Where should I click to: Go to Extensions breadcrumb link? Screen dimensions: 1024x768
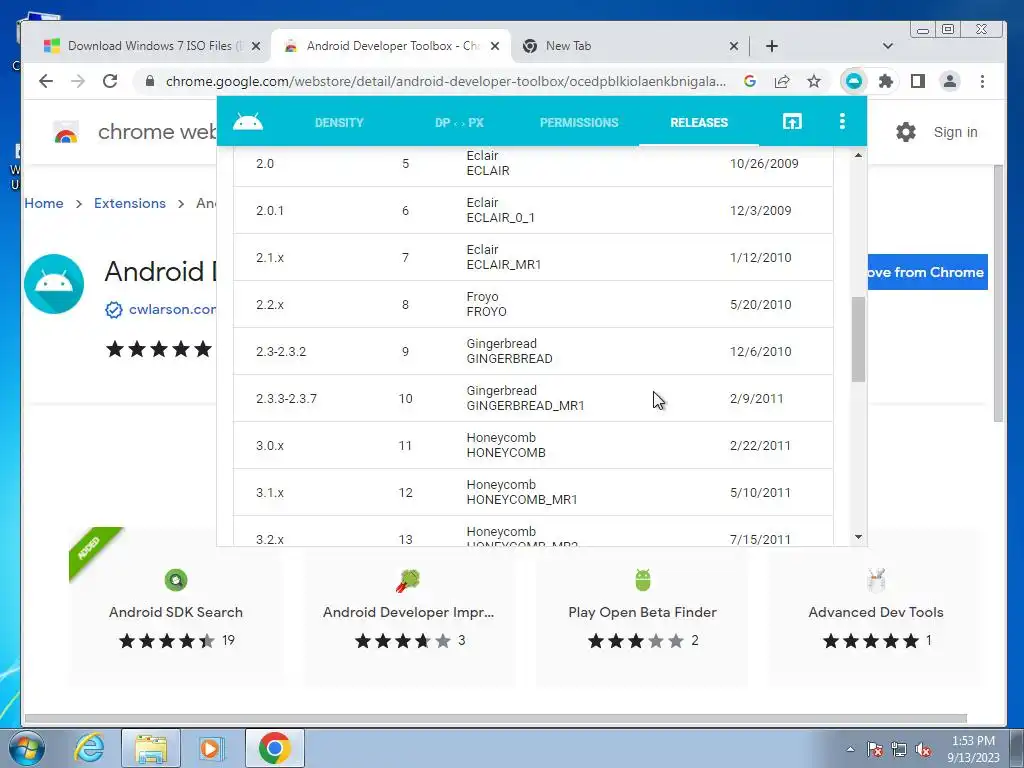[130, 203]
